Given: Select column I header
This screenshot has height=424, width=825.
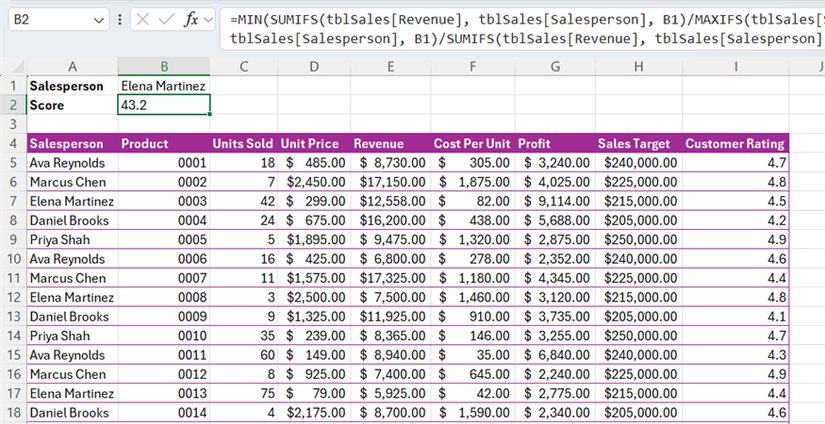Looking at the screenshot, I should point(736,66).
